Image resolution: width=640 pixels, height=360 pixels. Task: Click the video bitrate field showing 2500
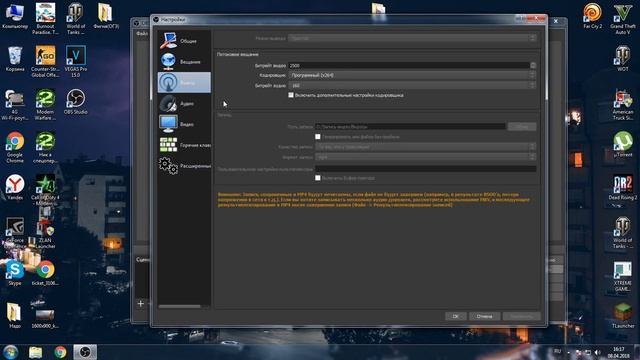[409, 65]
